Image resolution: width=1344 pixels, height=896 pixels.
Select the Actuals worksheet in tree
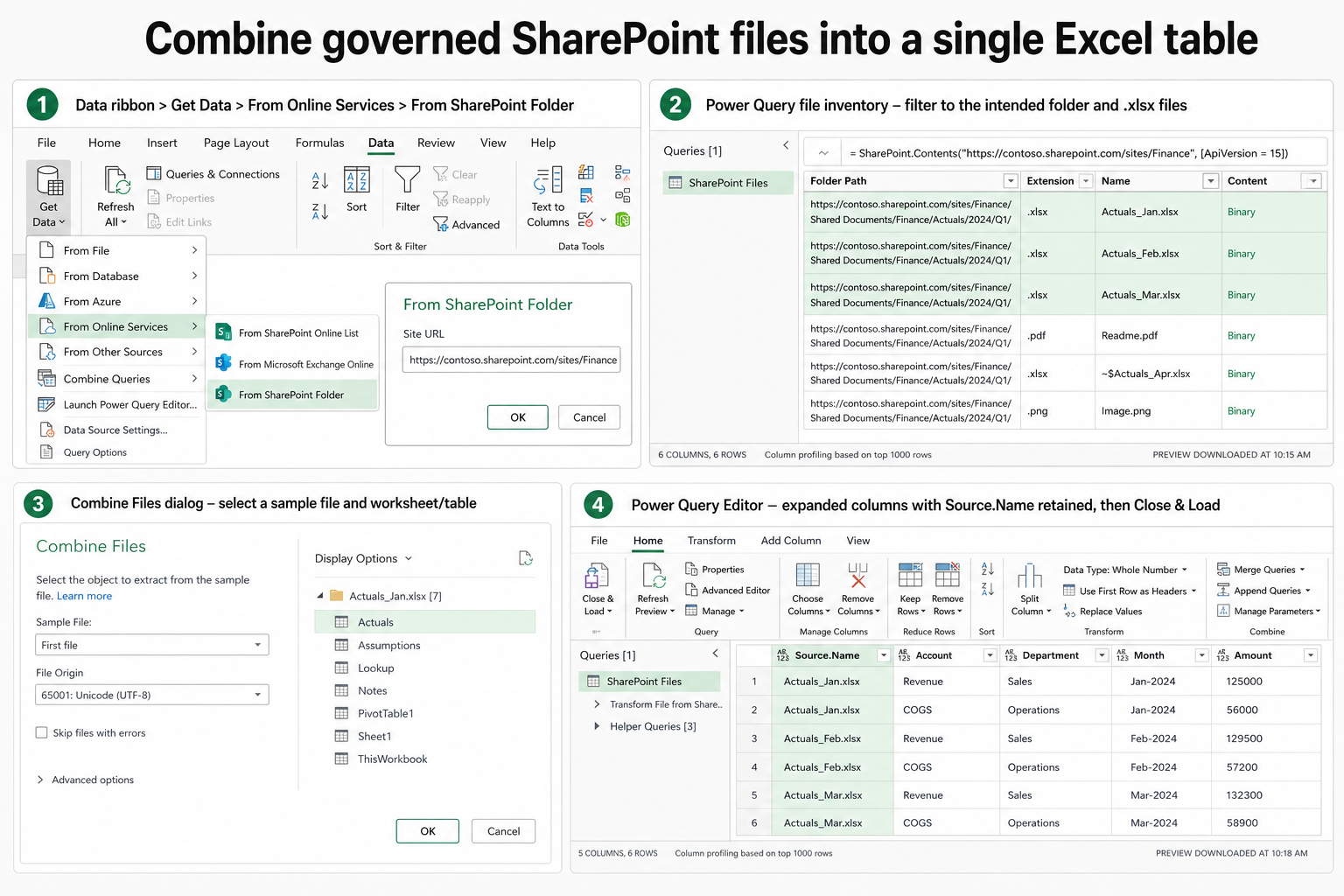425,622
